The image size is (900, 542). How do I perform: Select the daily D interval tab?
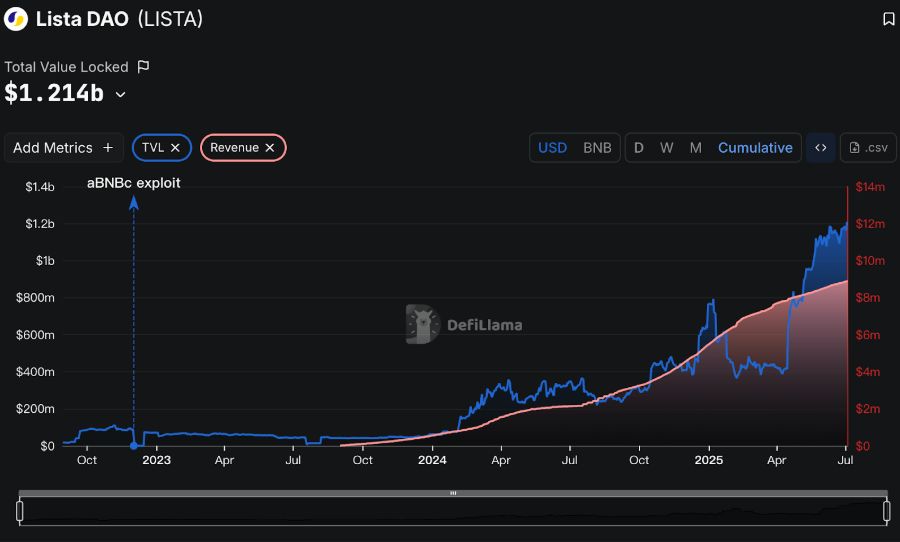tap(639, 148)
